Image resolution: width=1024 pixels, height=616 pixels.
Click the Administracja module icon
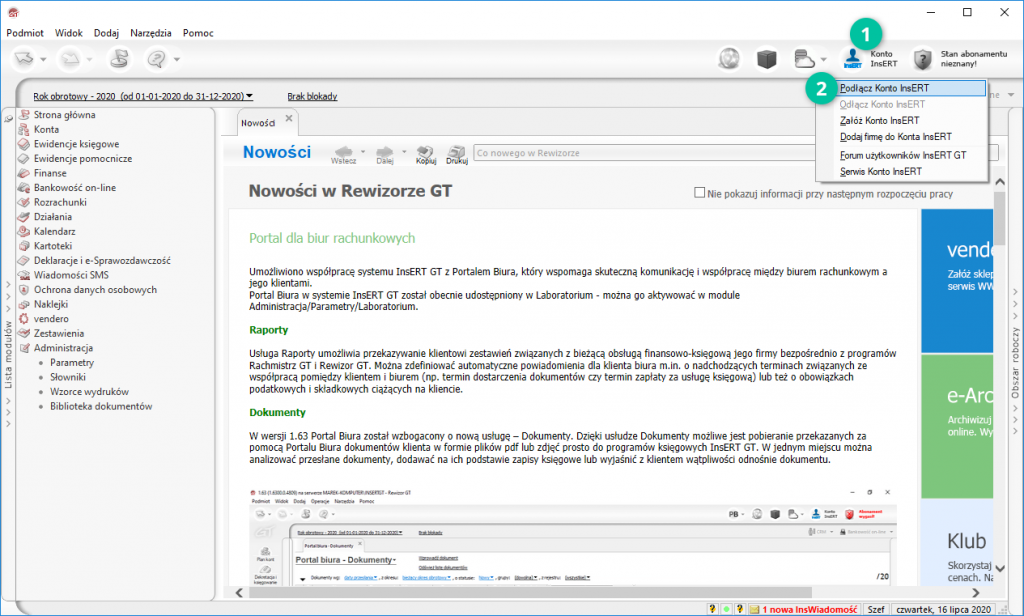24,348
